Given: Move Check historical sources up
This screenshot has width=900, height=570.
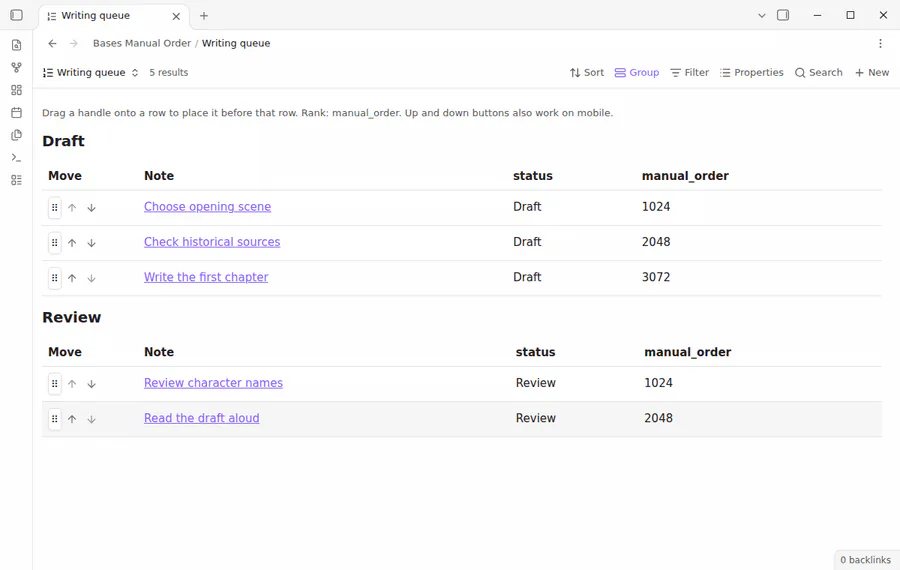Looking at the screenshot, I should [x=72, y=243].
